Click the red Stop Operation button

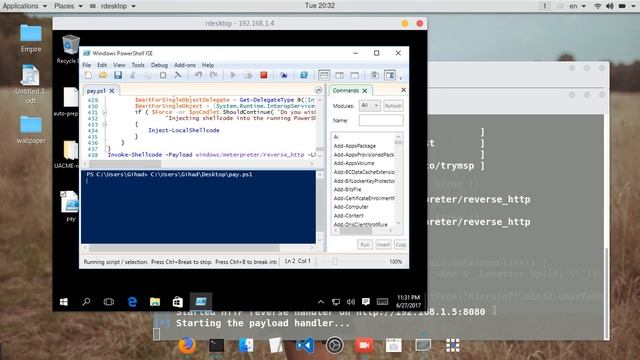(264, 75)
